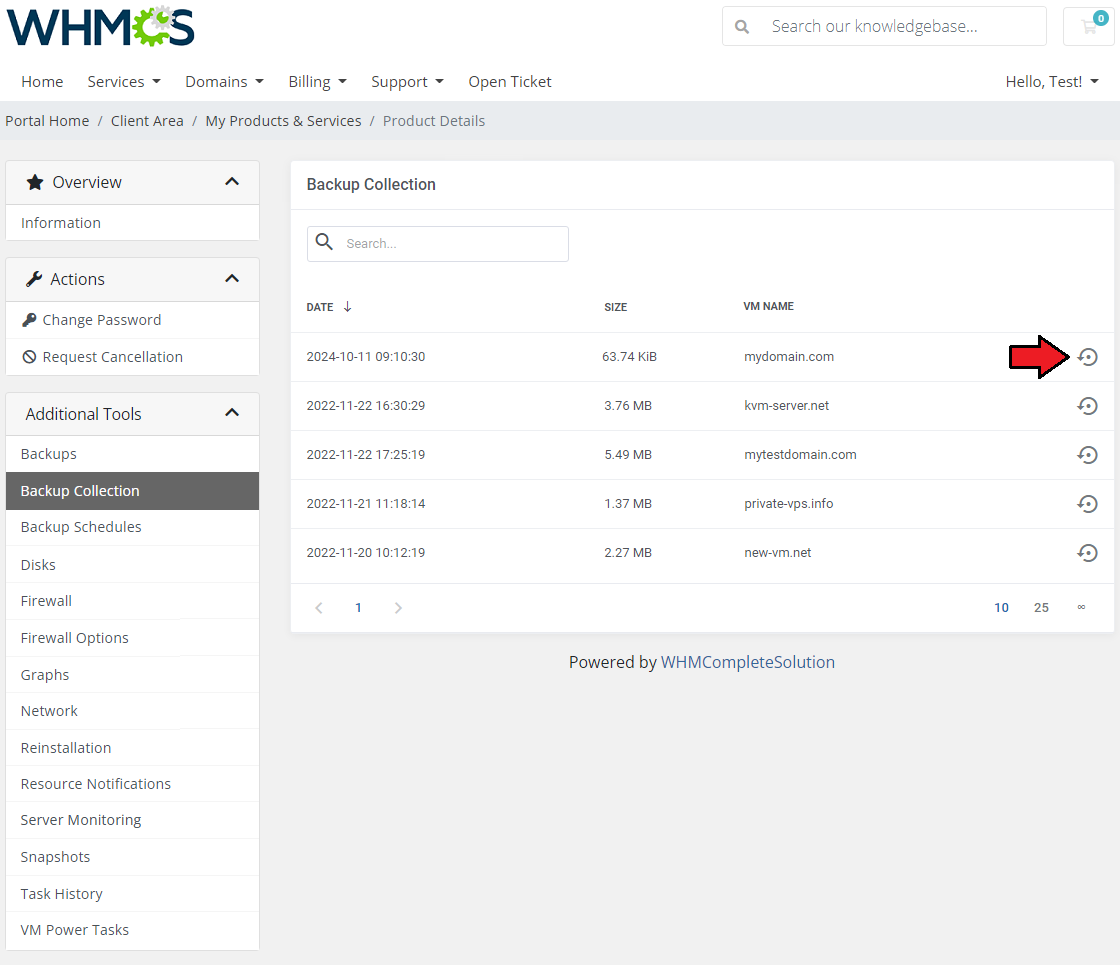Click the 2024-10-11 09:10:30 date cell
The width and height of the screenshot is (1120, 965).
[366, 356]
